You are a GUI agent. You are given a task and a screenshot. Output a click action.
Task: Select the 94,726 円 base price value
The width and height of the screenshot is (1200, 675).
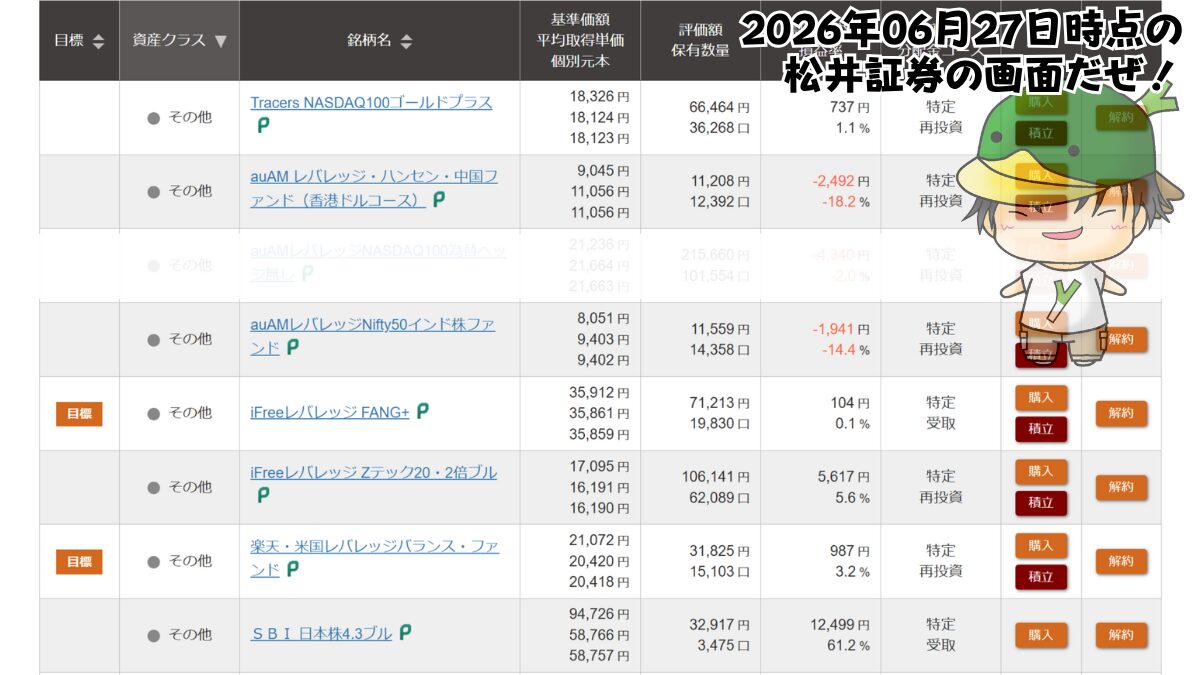(x=599, y=613)
